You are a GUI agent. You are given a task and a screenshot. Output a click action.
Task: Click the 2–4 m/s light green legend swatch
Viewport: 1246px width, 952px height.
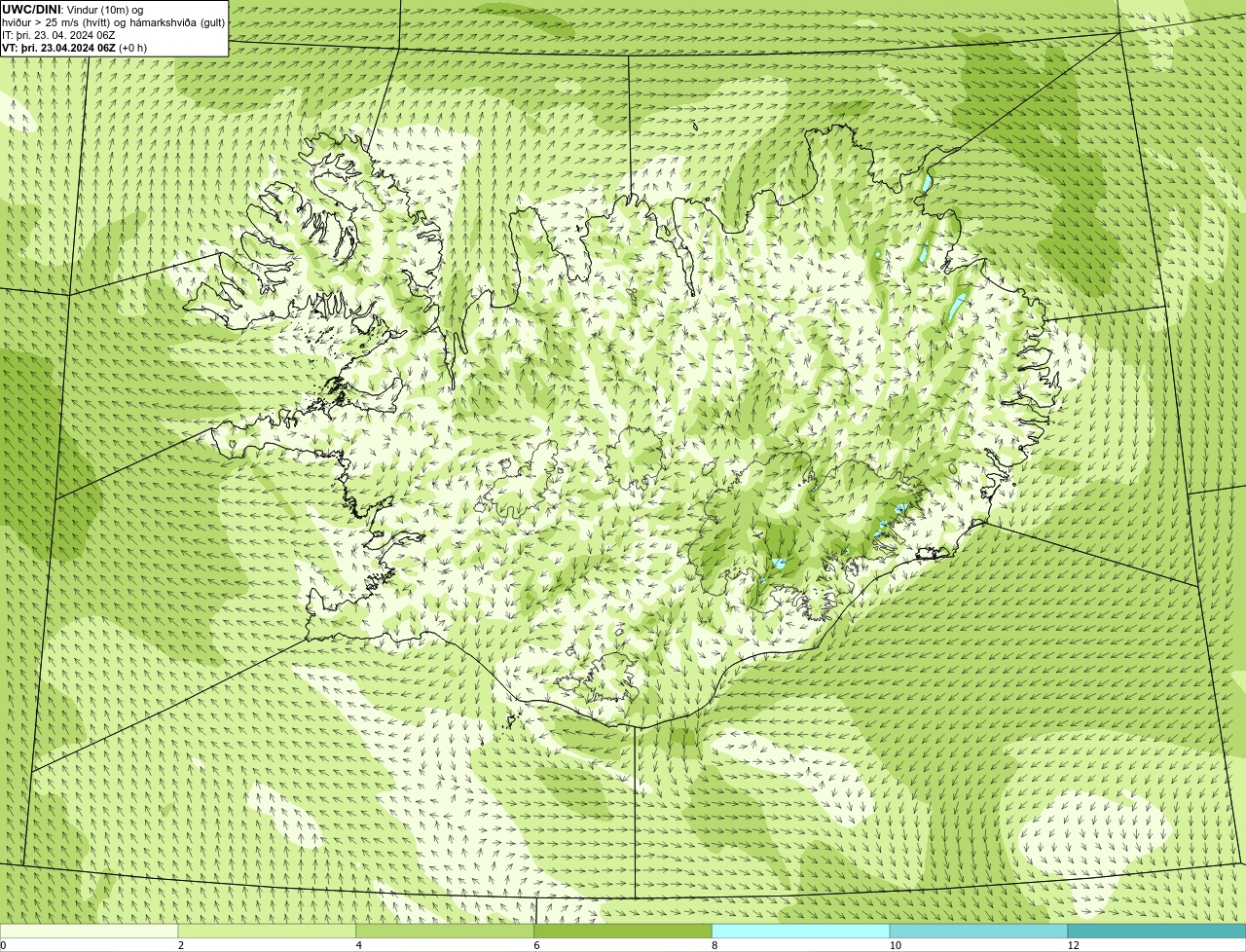[267, 932]
